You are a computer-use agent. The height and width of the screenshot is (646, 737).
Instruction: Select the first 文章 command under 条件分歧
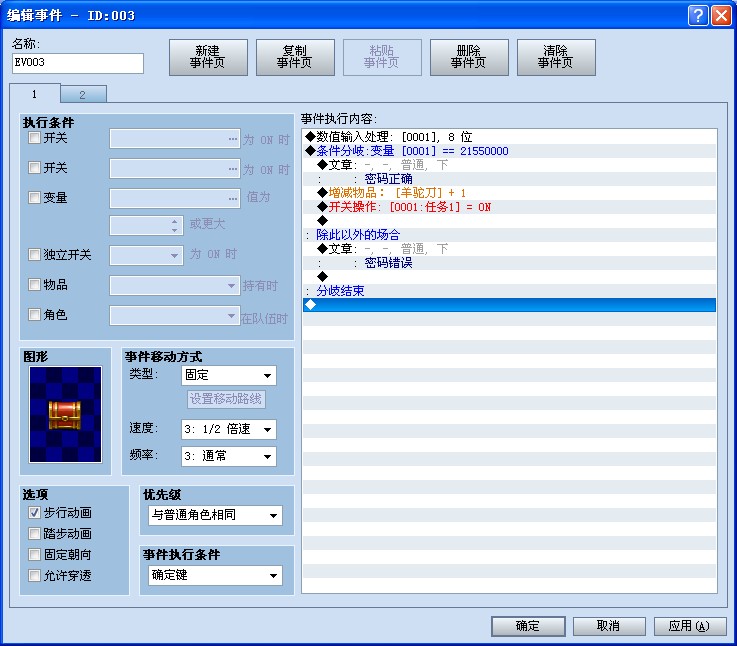coord(510,165)
